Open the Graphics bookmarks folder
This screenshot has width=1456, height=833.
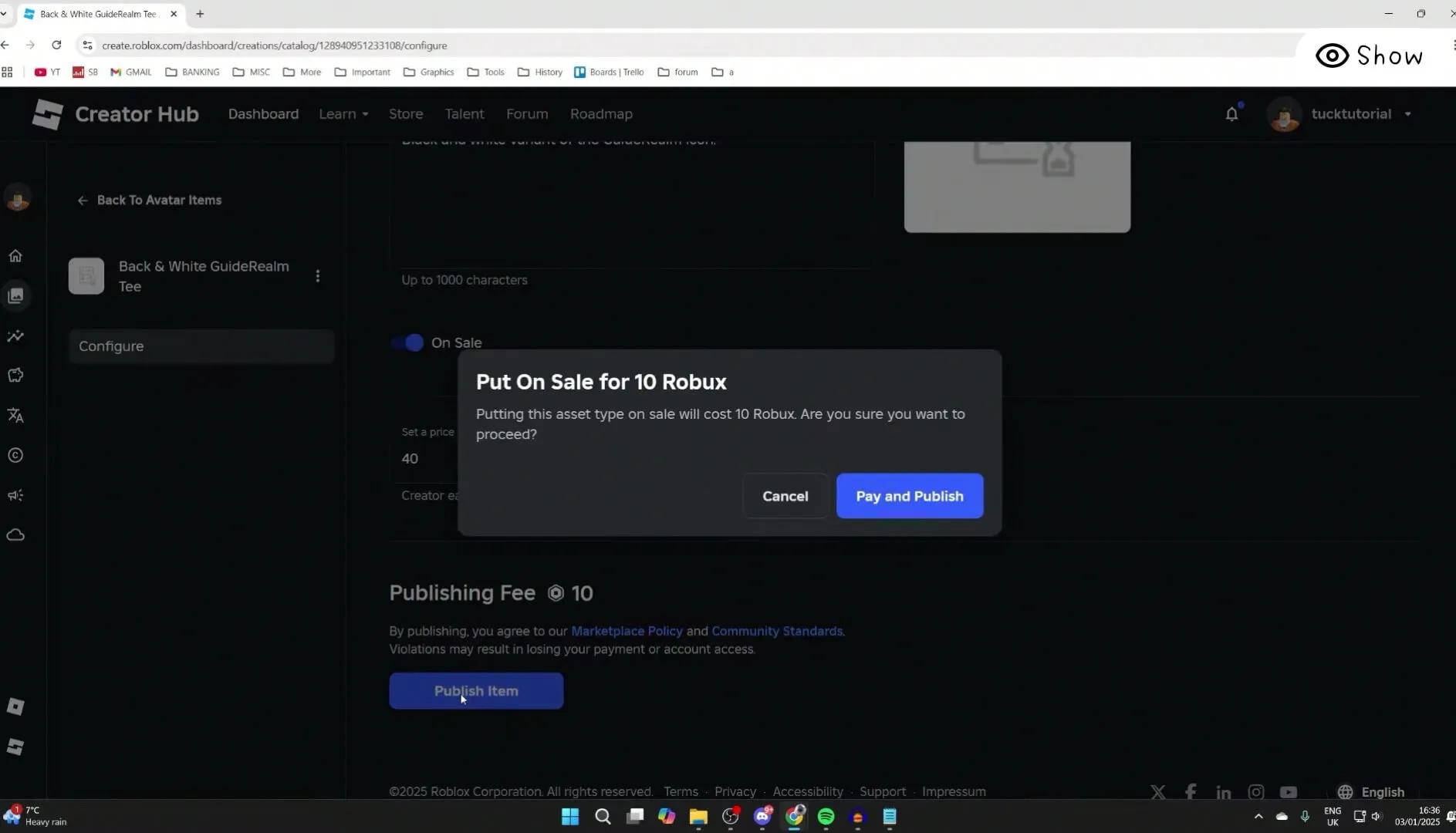pos(428,73)
